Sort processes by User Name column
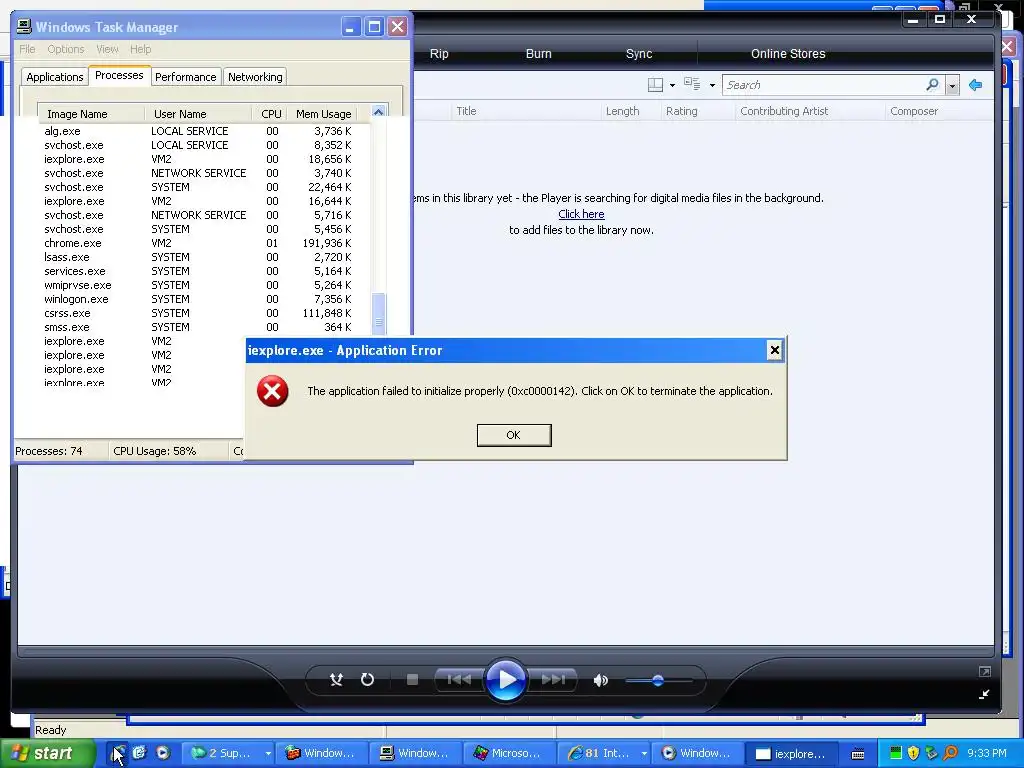The image size is (1024, 768). [x=198, y=114]
